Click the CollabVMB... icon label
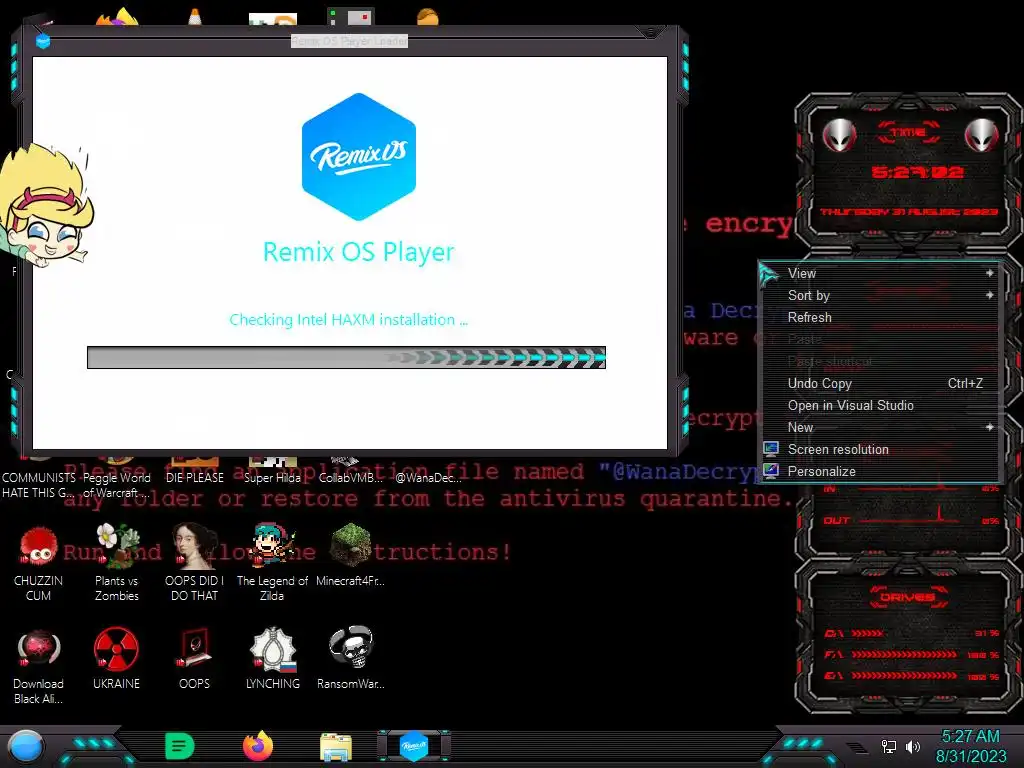 [x=351, y=478]
